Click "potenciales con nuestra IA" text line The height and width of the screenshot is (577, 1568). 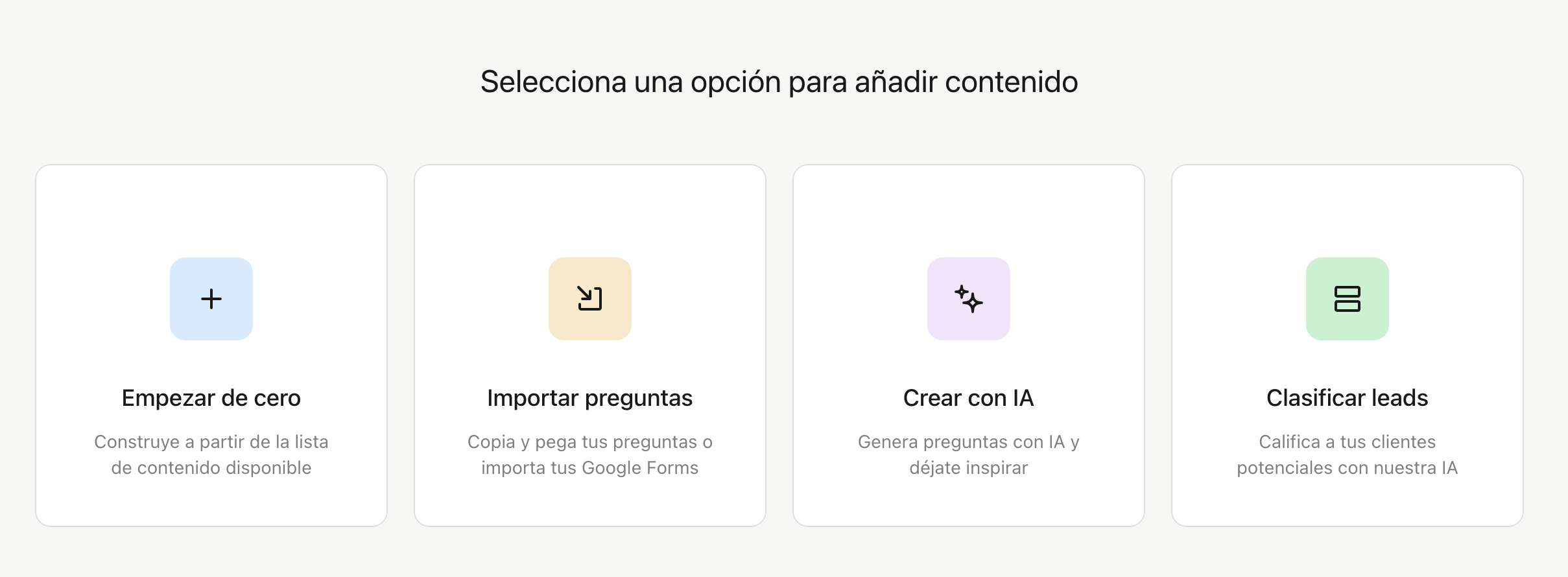pyautogui.click(x=1348, y=468)
